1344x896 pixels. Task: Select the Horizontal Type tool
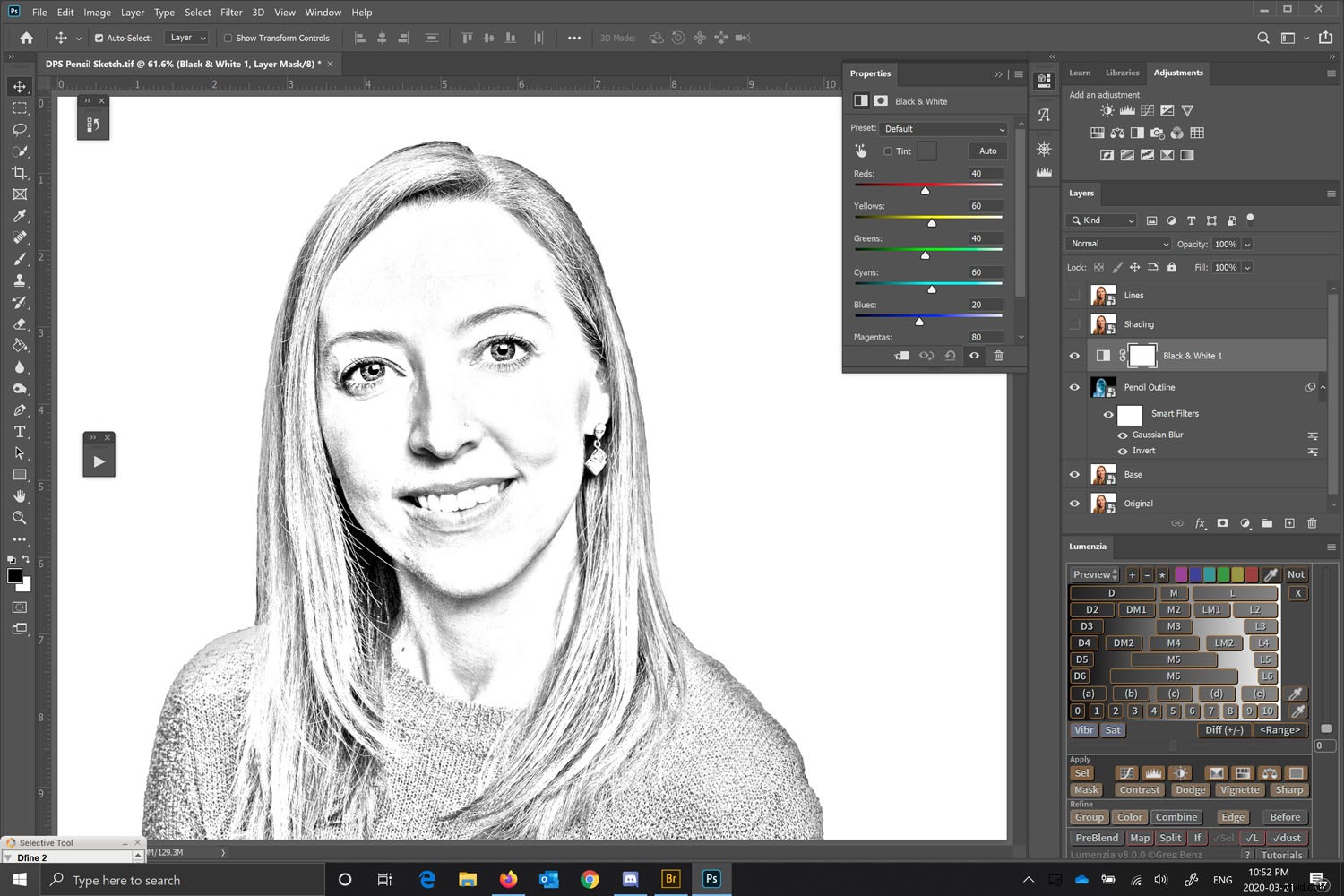coord(19,431)
